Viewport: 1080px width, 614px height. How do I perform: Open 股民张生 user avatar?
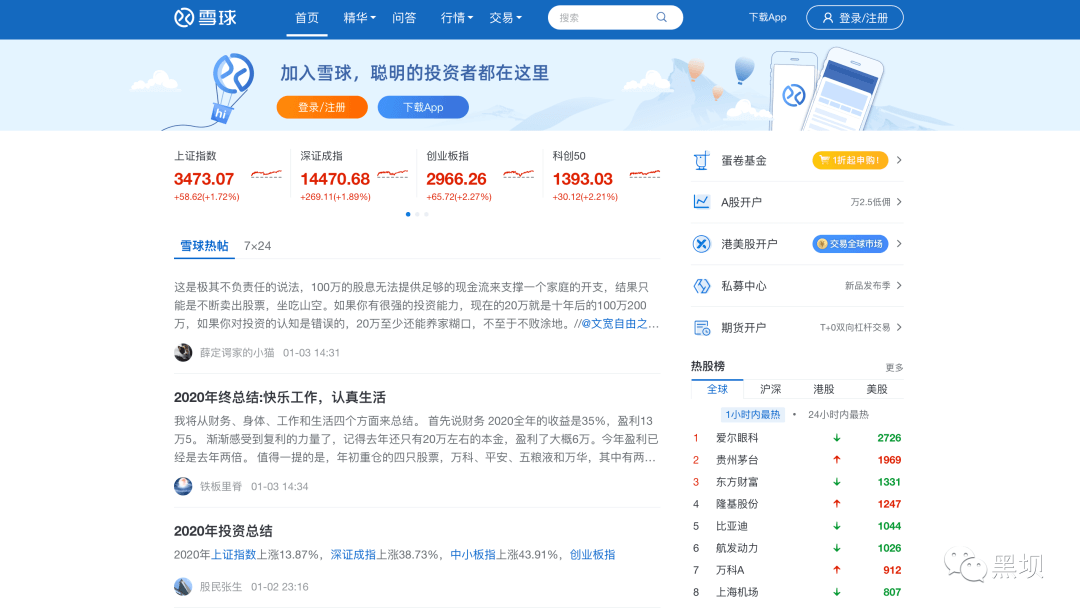pyautogui.click(x=183, y=586)
